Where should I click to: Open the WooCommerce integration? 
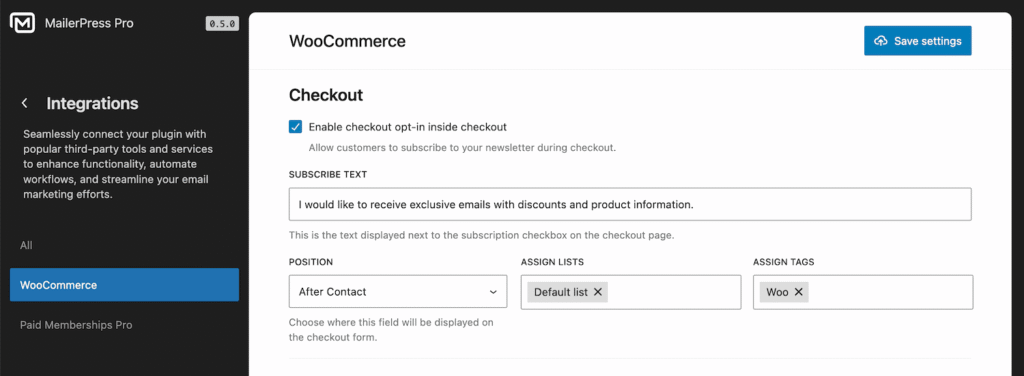tap(124, 285)
